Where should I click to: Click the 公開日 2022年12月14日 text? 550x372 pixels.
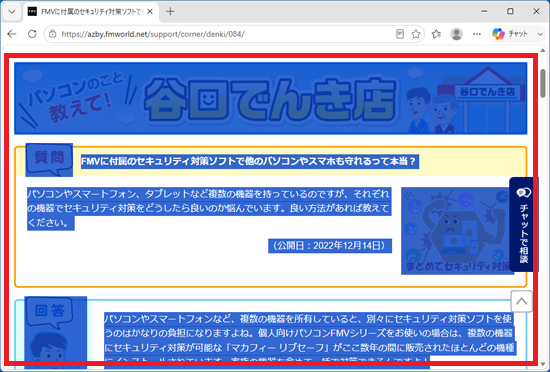point(330,245)
